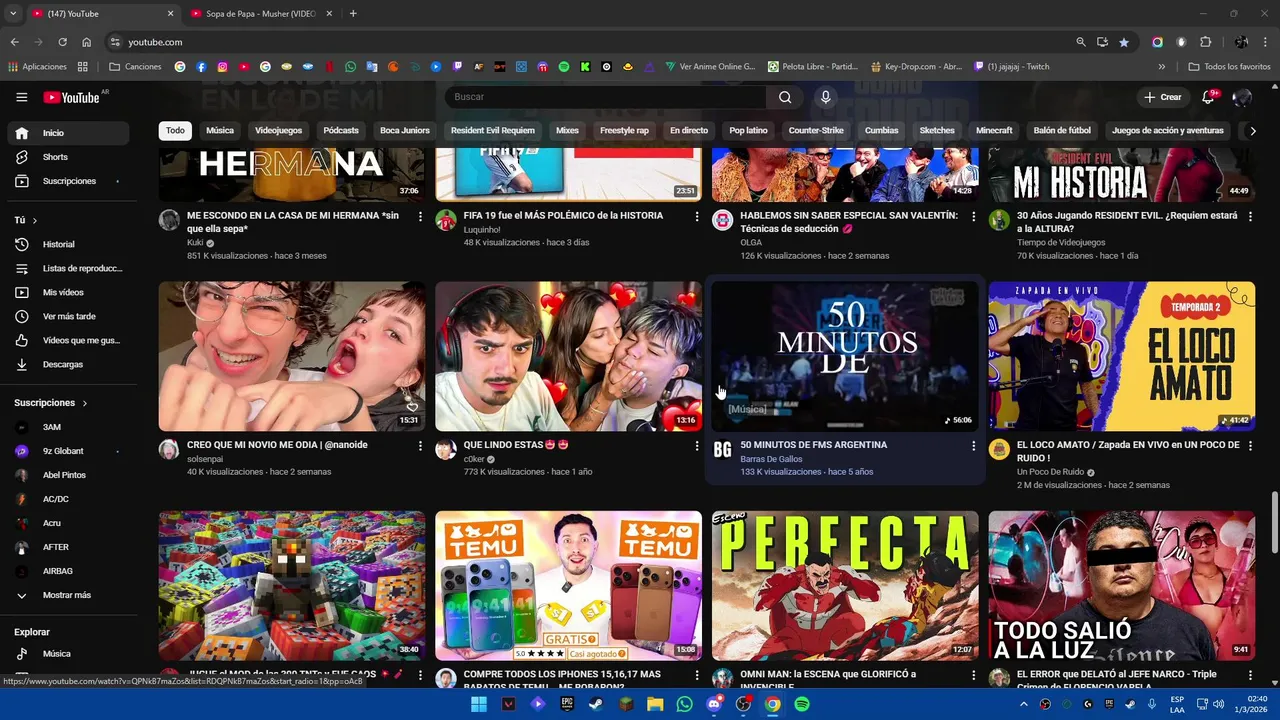The height and width of the screenshot is (720, 1280).
Task: Open Historial in sidebar
Action: (x=68, y=244)
